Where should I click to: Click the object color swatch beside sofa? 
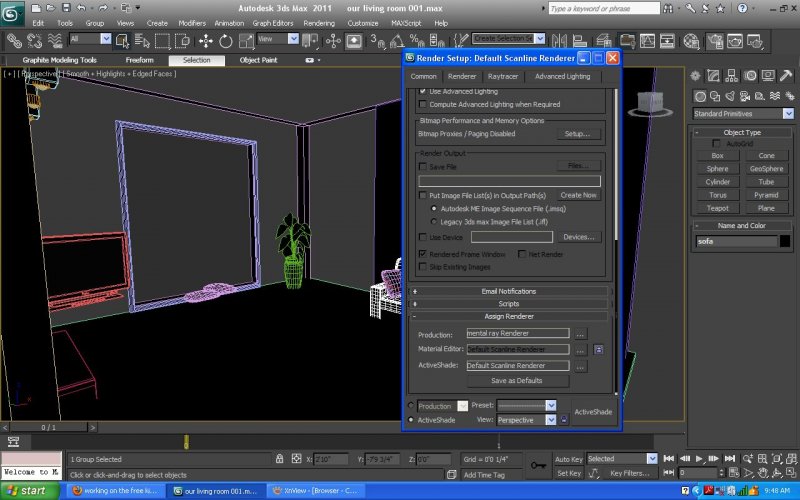tap(785, 241)
